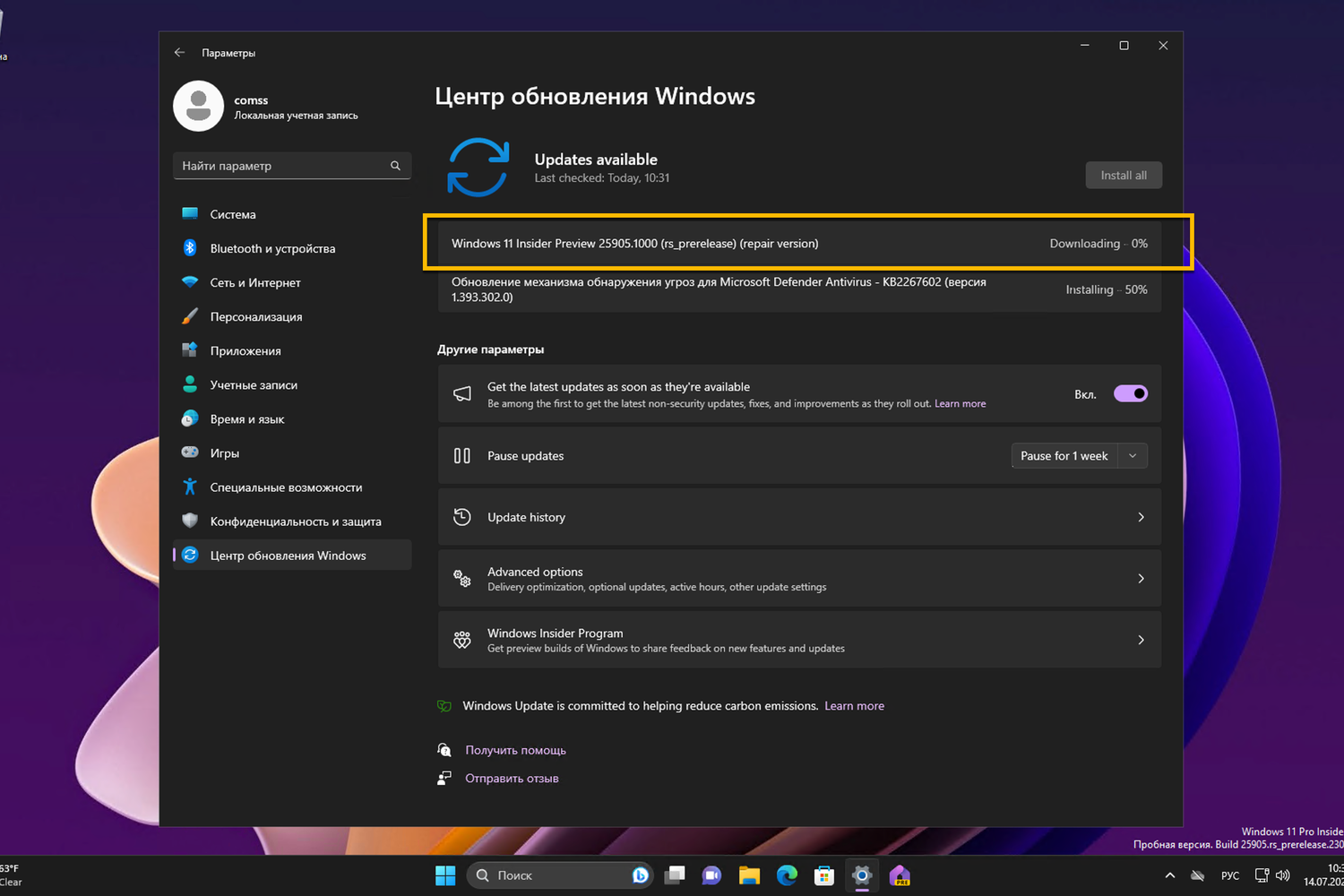The width and height of the screenshot is (1344, 896).
Task: Go to Персонализация settings
Action: (292, 316)
